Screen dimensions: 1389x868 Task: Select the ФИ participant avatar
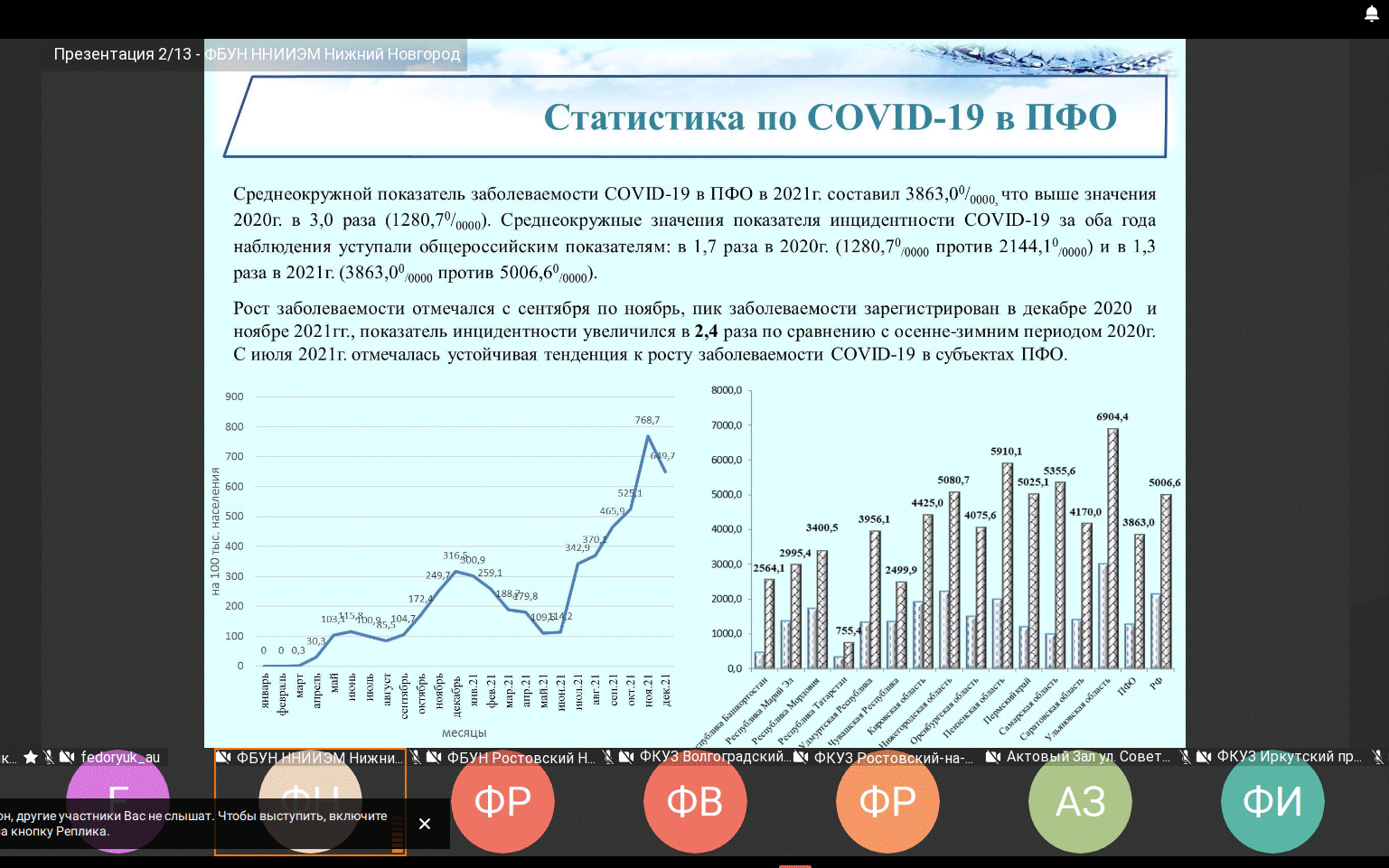[x=1272, y=801]
